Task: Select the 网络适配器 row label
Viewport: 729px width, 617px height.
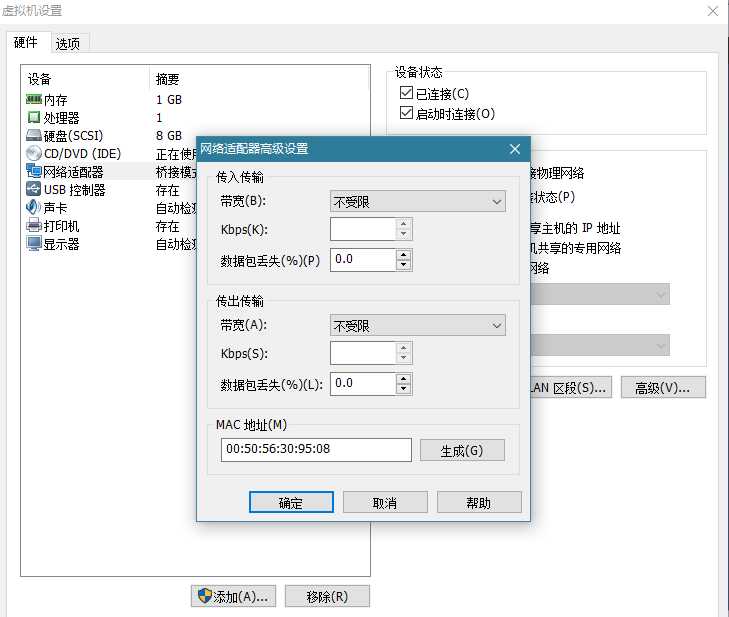Action: pyautogui.click(x=73, y=172)
